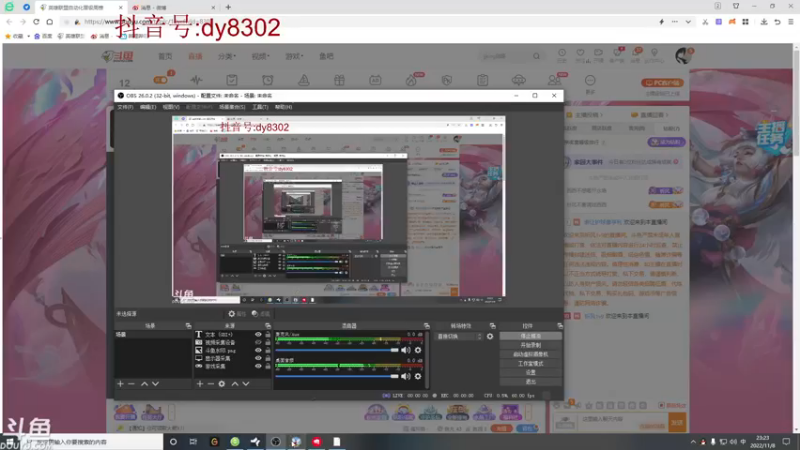Open the Tools (T) menu in OBS

[260, 107]
